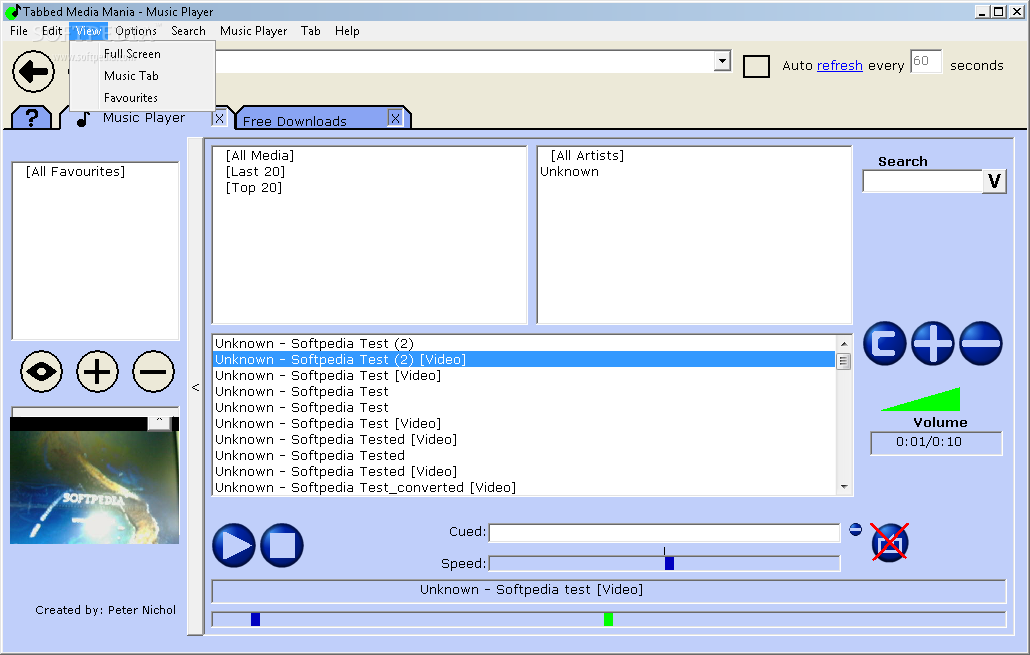Click the green marker on progress bar

click(608, 619)
